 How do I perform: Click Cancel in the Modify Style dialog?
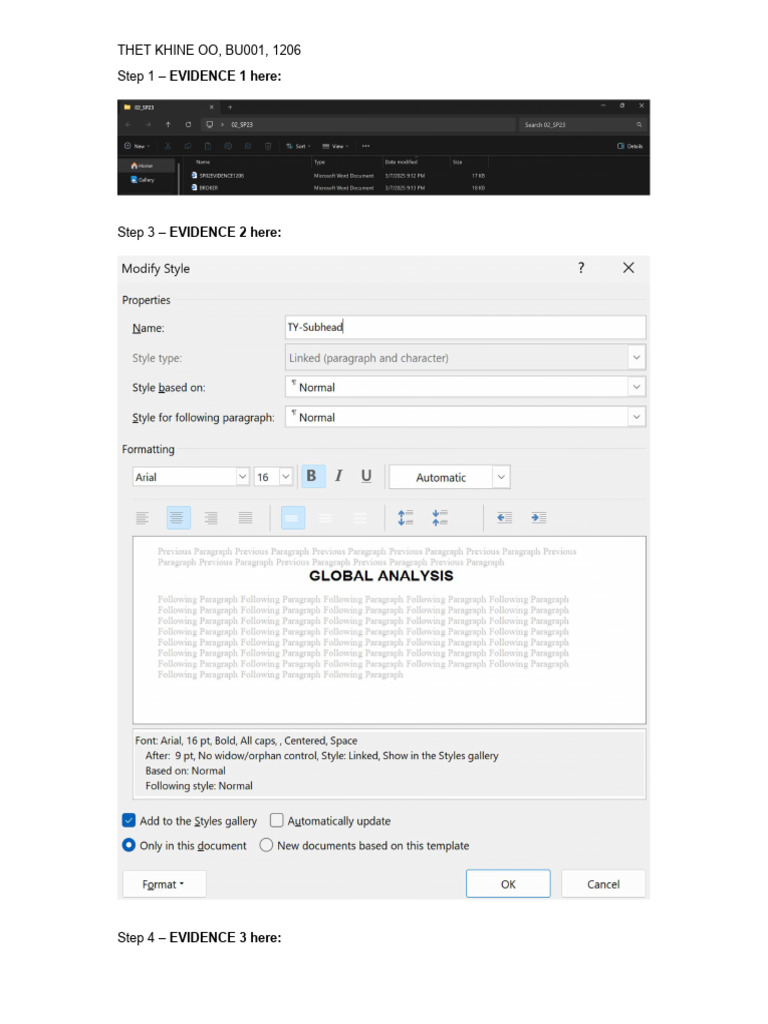[x=603, y=884]
